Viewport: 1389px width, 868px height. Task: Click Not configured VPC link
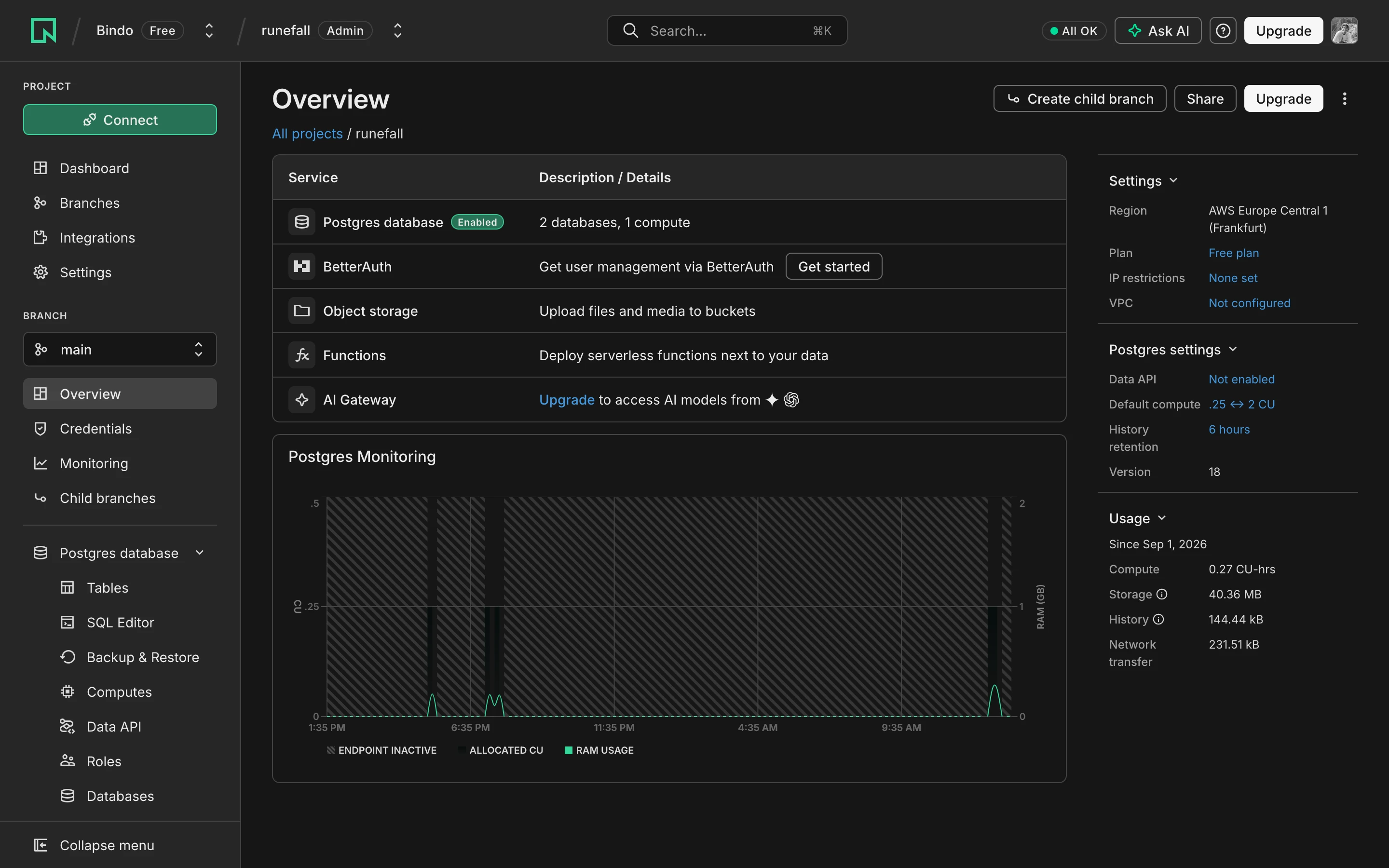1249,302
